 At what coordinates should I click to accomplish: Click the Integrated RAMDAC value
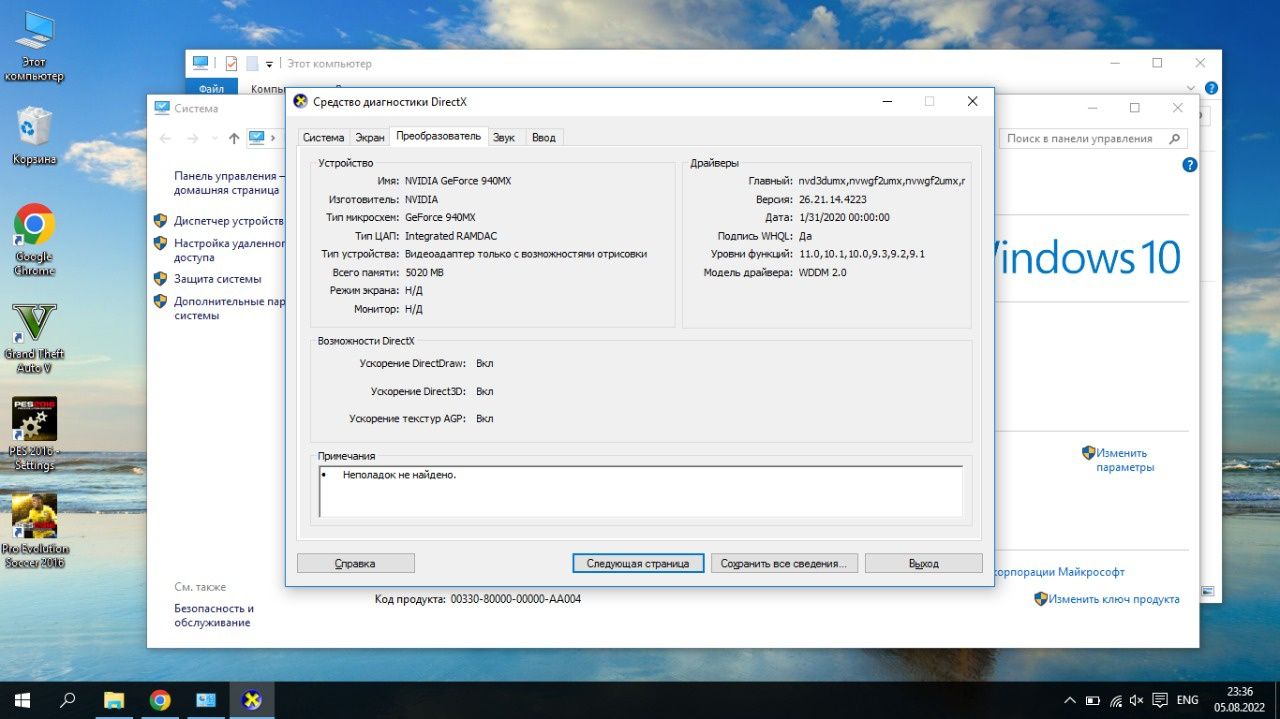coord(451,236)
